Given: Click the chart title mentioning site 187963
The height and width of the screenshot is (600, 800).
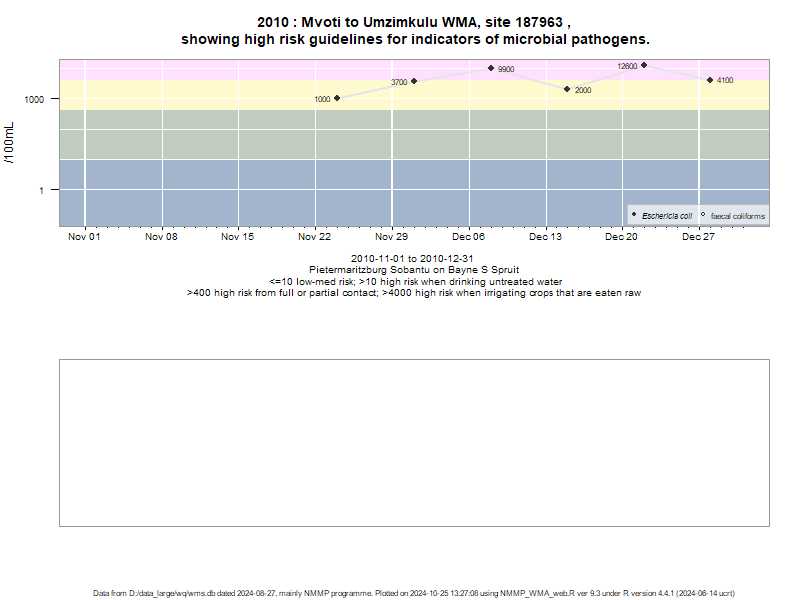Looking at the screenshot, I should pos(414,22).
